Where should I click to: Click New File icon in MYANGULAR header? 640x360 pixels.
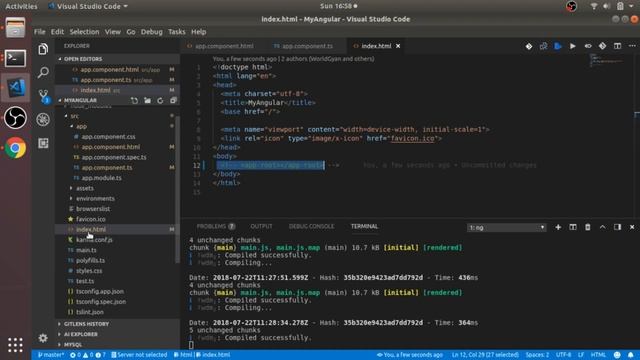pyautogui.click(x=134, y=100)
